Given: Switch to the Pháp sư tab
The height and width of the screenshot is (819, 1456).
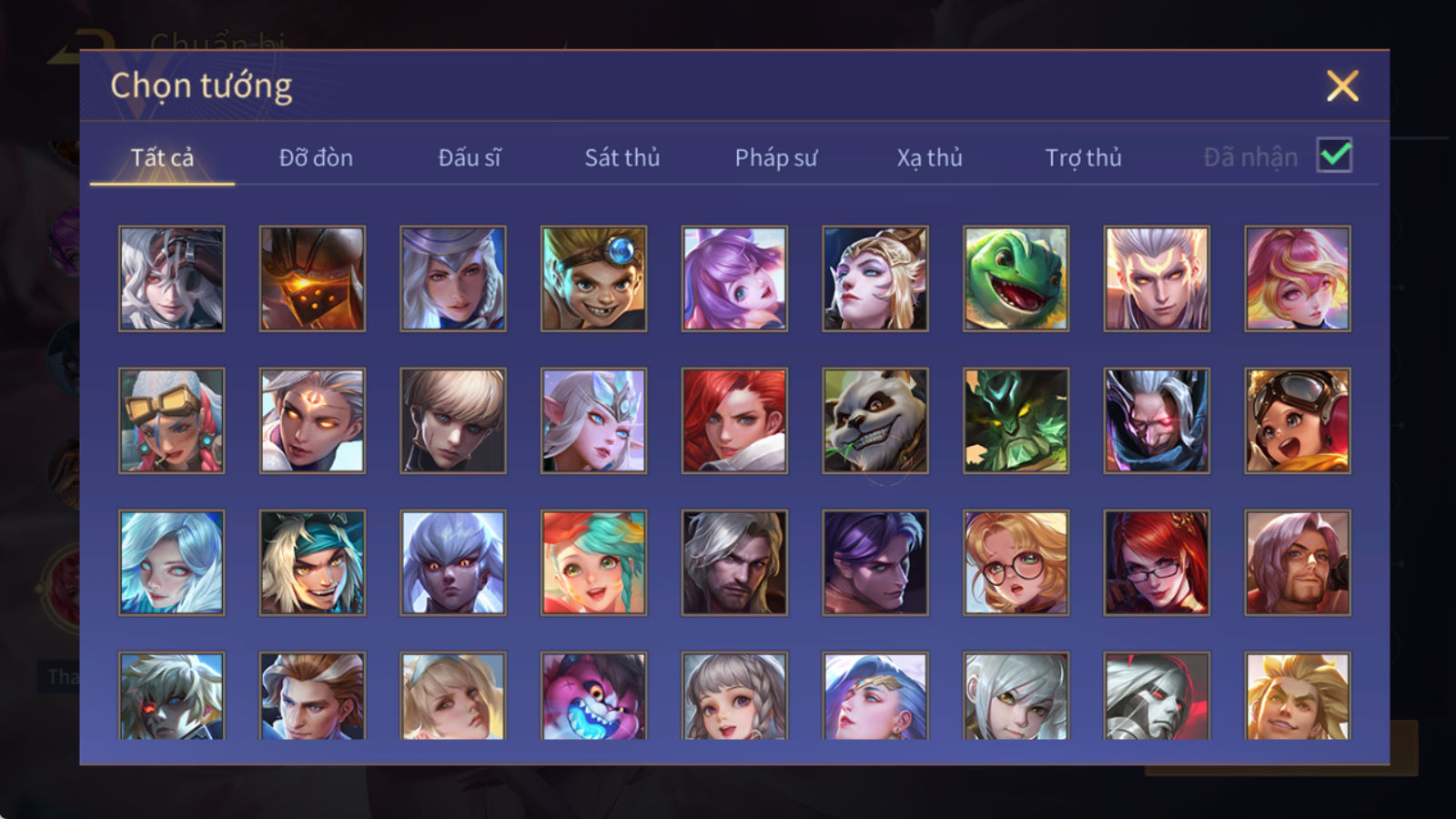Looking at the screenshot, I should 775,157.
